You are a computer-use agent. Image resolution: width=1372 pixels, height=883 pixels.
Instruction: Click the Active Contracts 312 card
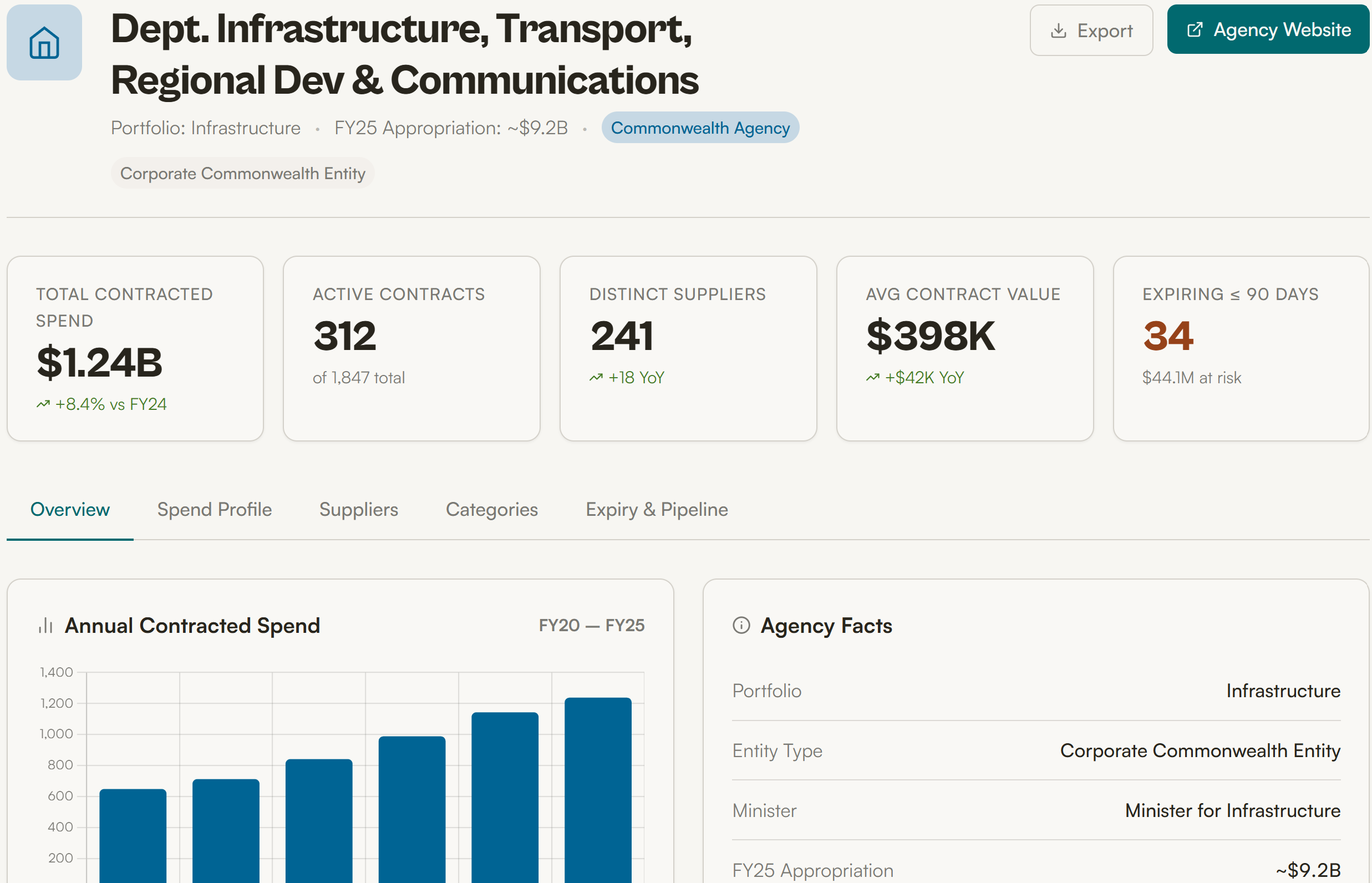pyautogui.click(x=411, y=349)
